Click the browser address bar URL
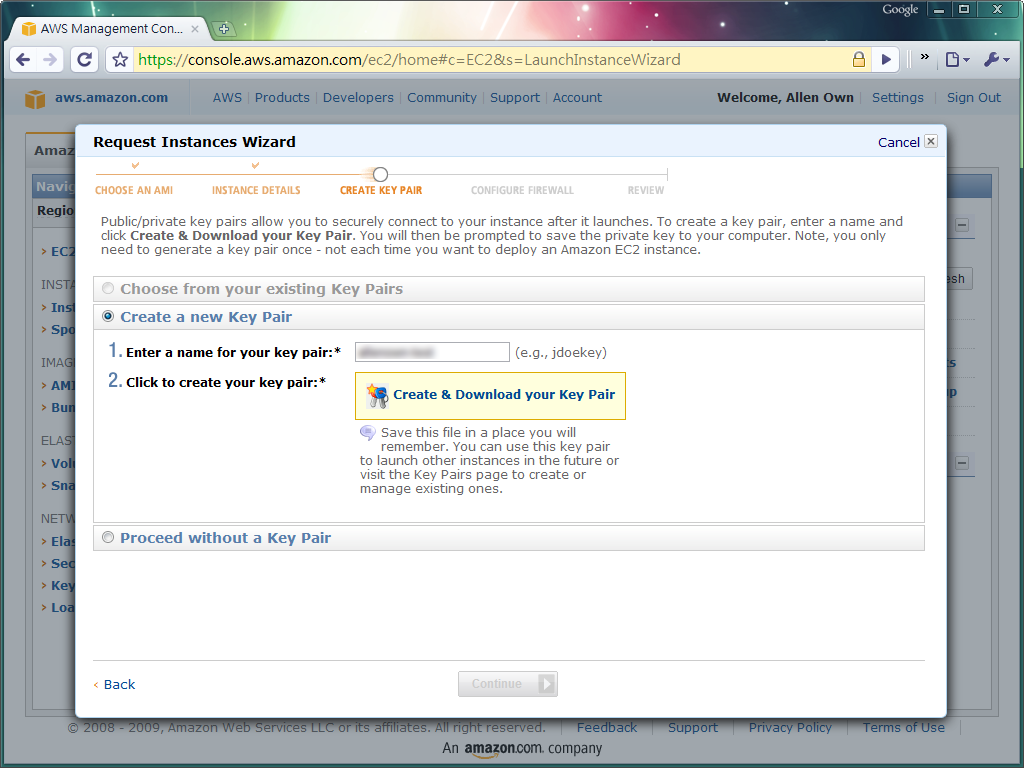The width and height of the screenshot is (1024, 768). pos(409,60)
